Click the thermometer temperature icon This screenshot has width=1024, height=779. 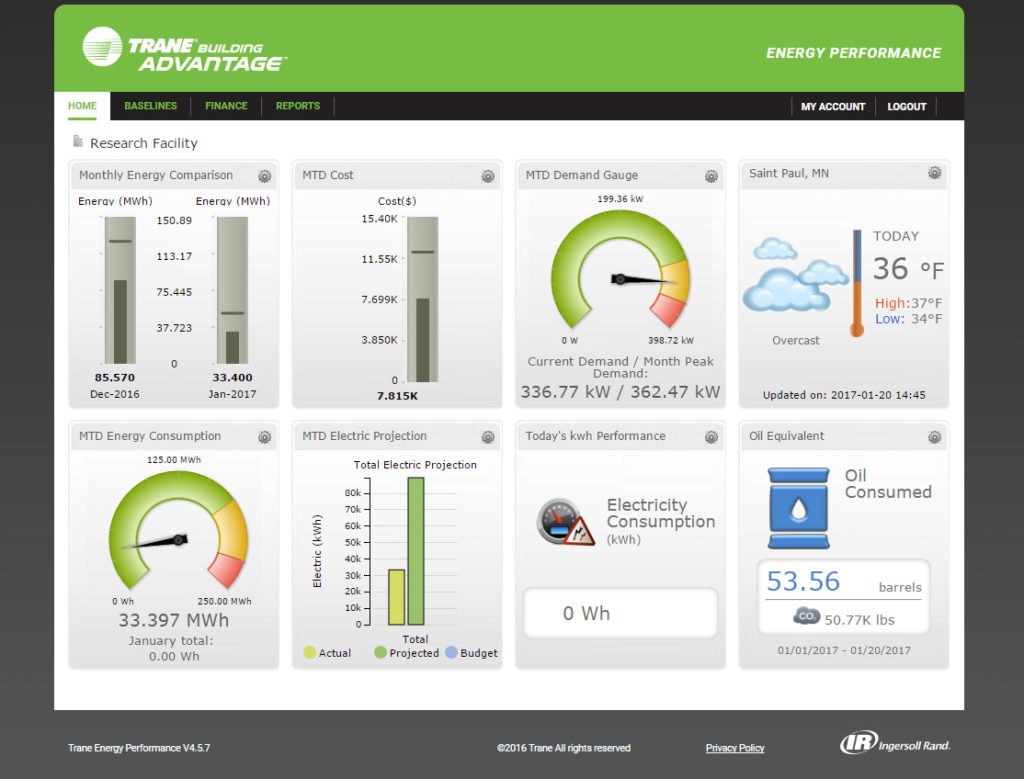point(857,283)
